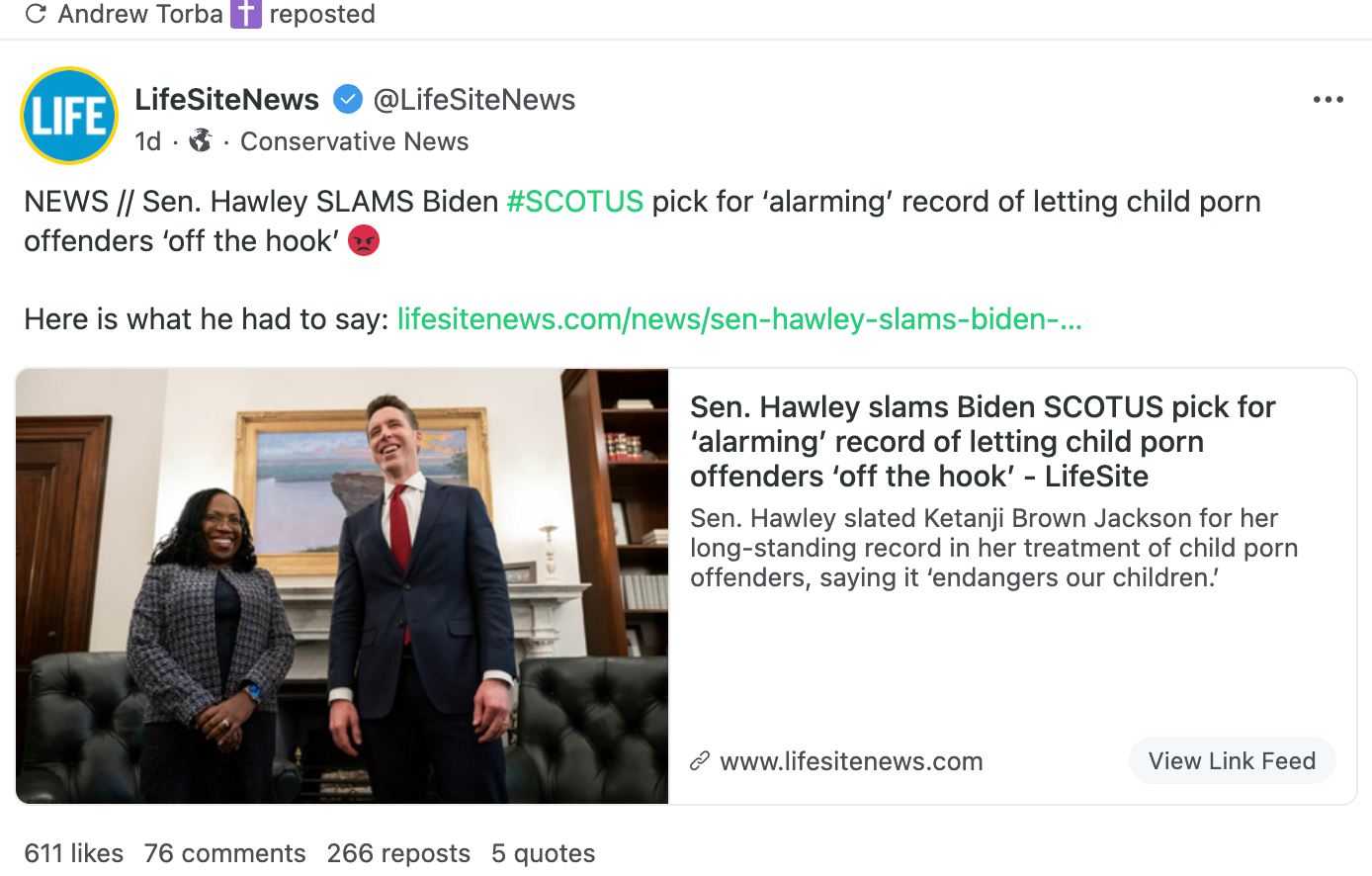
Task: Visit Andrew Torba's profile from repost header
Action: coord(140,14)
